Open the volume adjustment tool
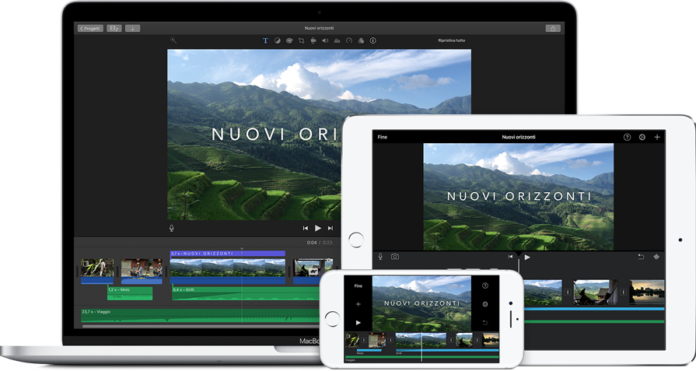Screen dimensions: 696x371 pyautogui.click(x=325, y=40)
